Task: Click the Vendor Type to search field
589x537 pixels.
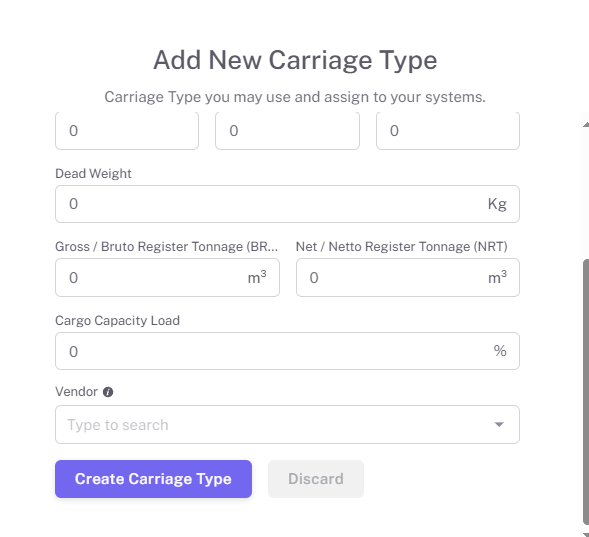Action: 287,424
